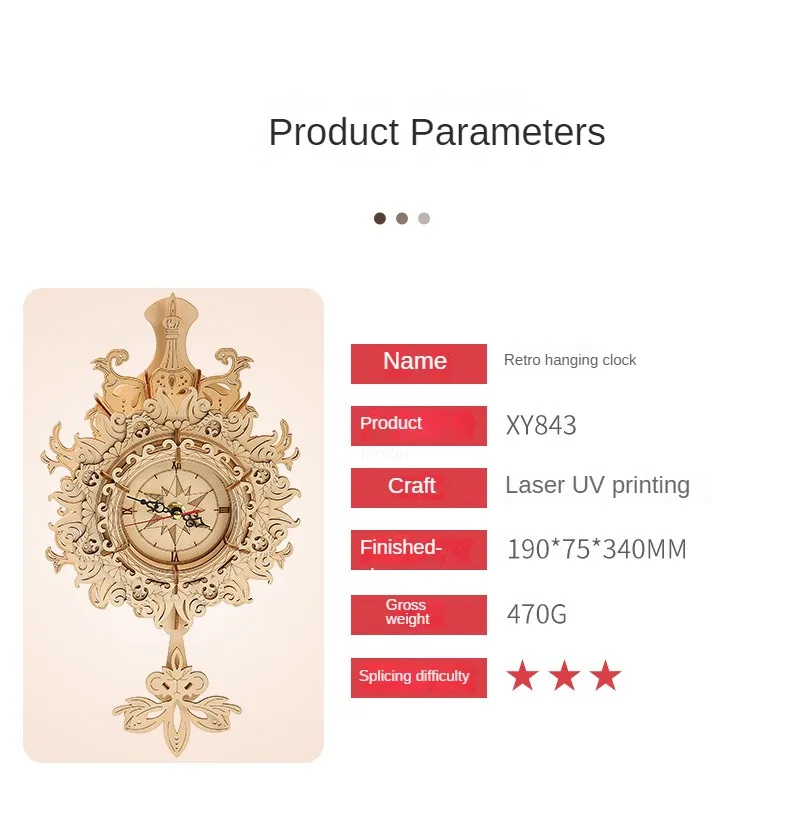The height and width of the screenshot is (818, 800).
Task: Click the 'Retro hanging clock' name text
Action: coord(570,360)
